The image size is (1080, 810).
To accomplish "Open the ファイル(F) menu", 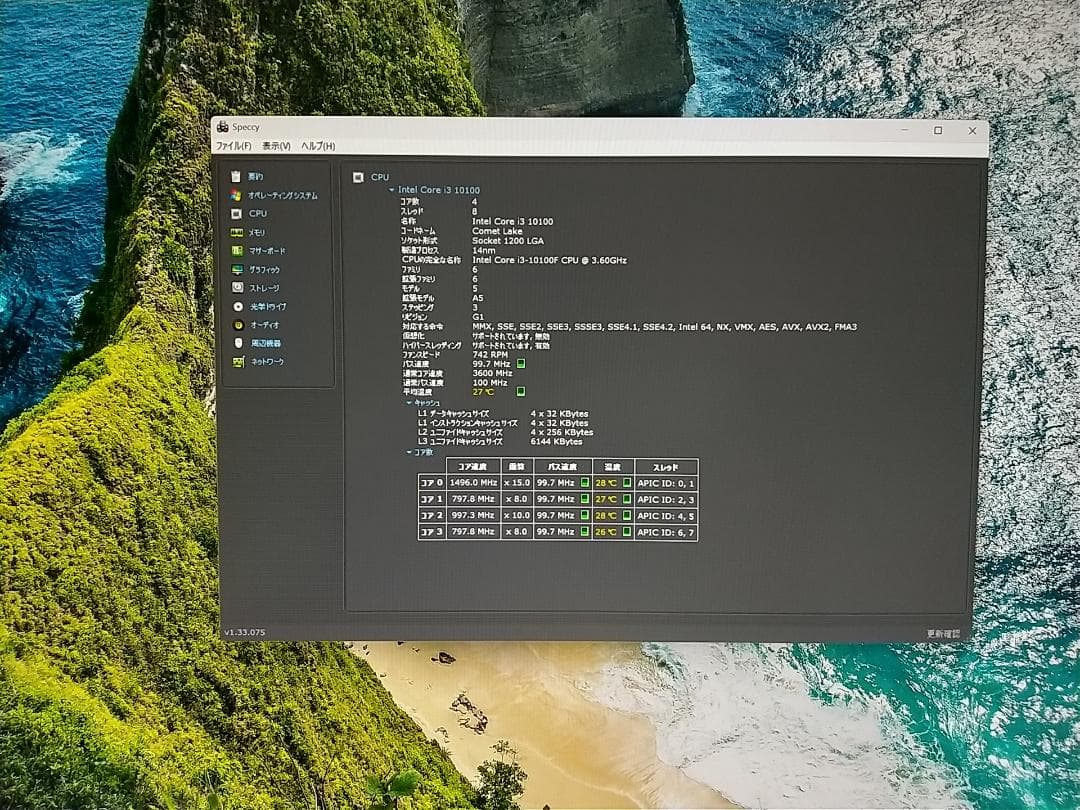I will [x=233, y=146].
